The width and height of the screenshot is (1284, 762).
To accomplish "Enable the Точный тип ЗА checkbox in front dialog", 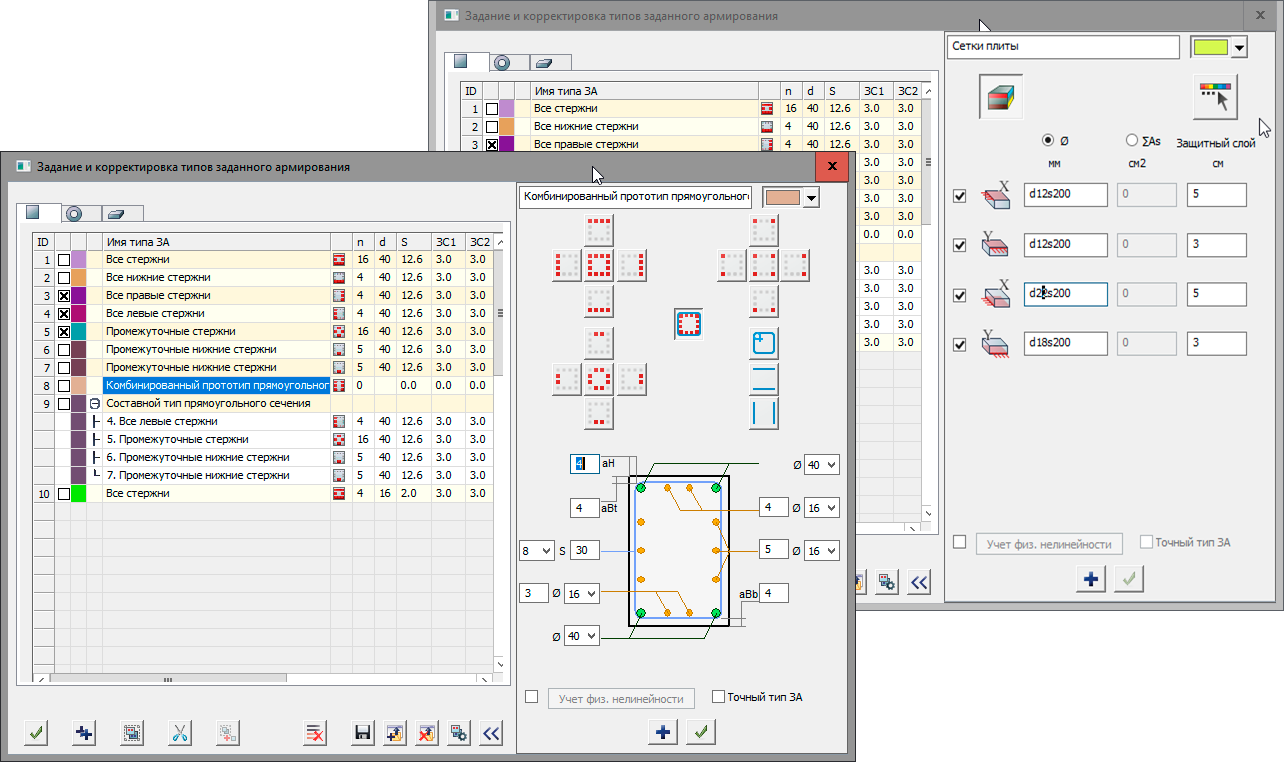I will tap(718, 697).
